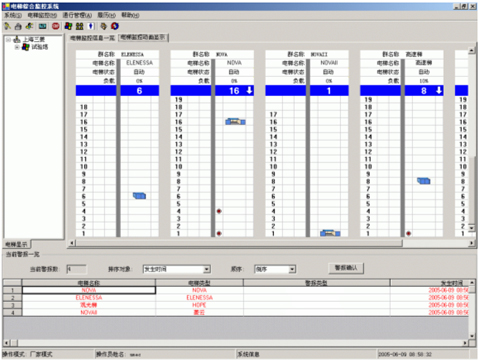Viewport: 480px width, 363px height.
Task: Click the red round stop icon
Action: tap(56, 26)
